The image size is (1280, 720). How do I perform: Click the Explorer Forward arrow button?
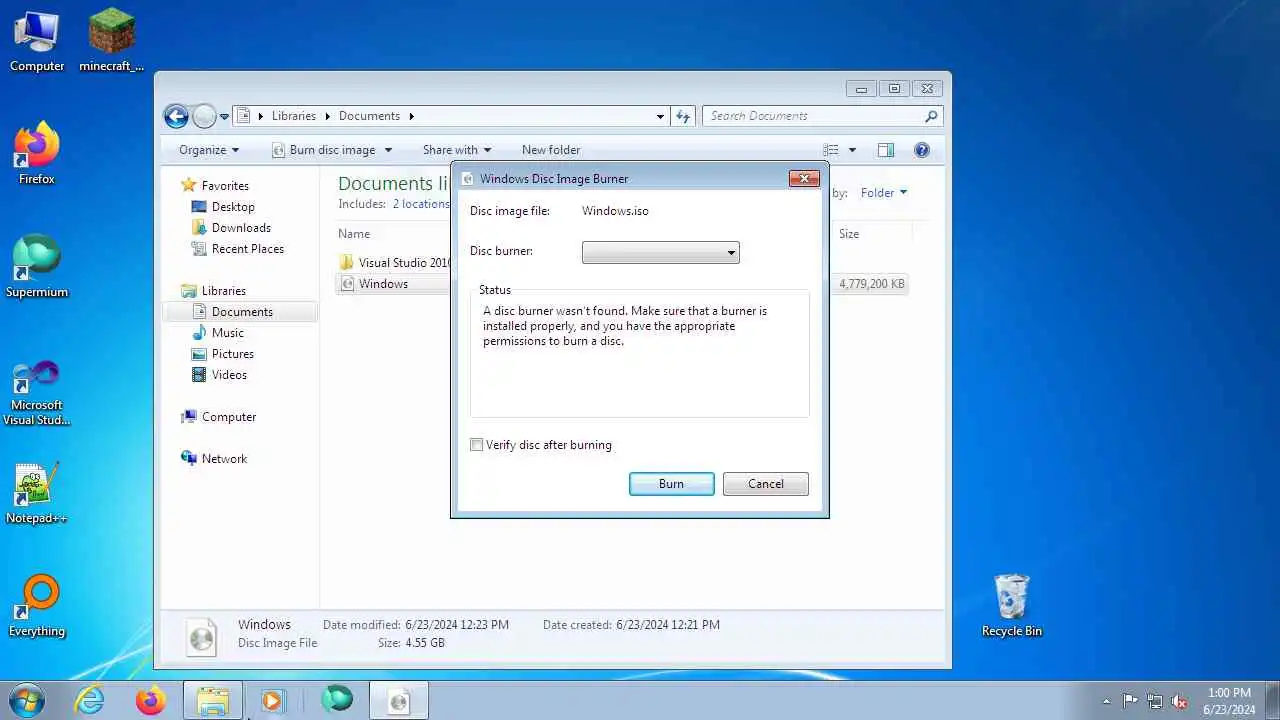[204, 116]
